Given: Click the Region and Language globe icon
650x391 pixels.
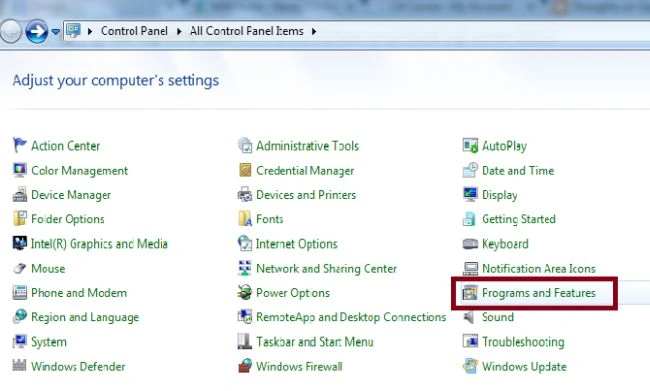Looking at the screenshot, I should point(19,317).
